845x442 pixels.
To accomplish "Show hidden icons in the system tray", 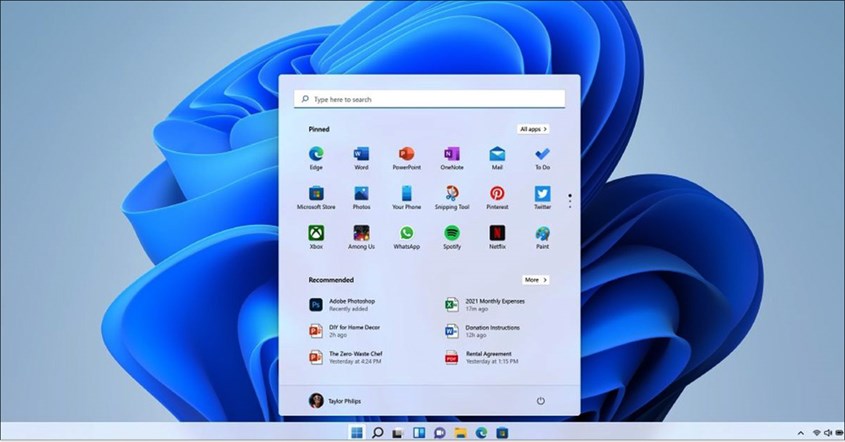I will coord(800,433).
